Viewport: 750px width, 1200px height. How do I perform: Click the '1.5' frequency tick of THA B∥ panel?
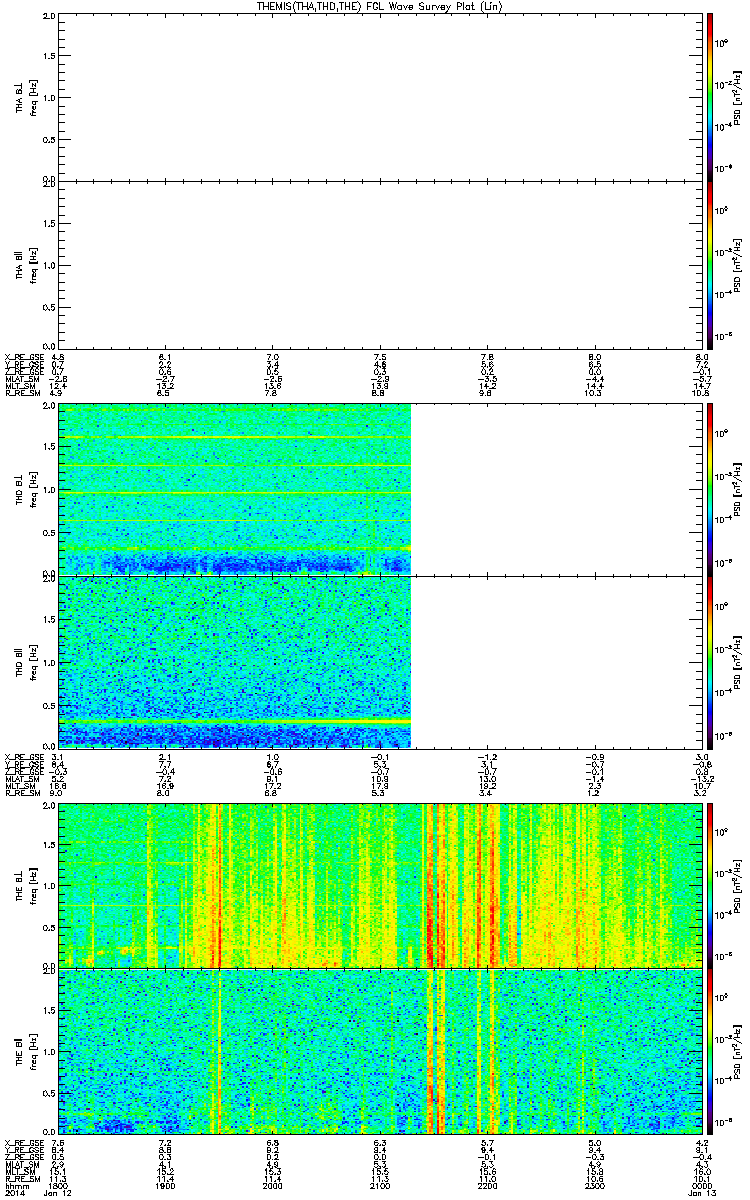click(x=49, y=225)
